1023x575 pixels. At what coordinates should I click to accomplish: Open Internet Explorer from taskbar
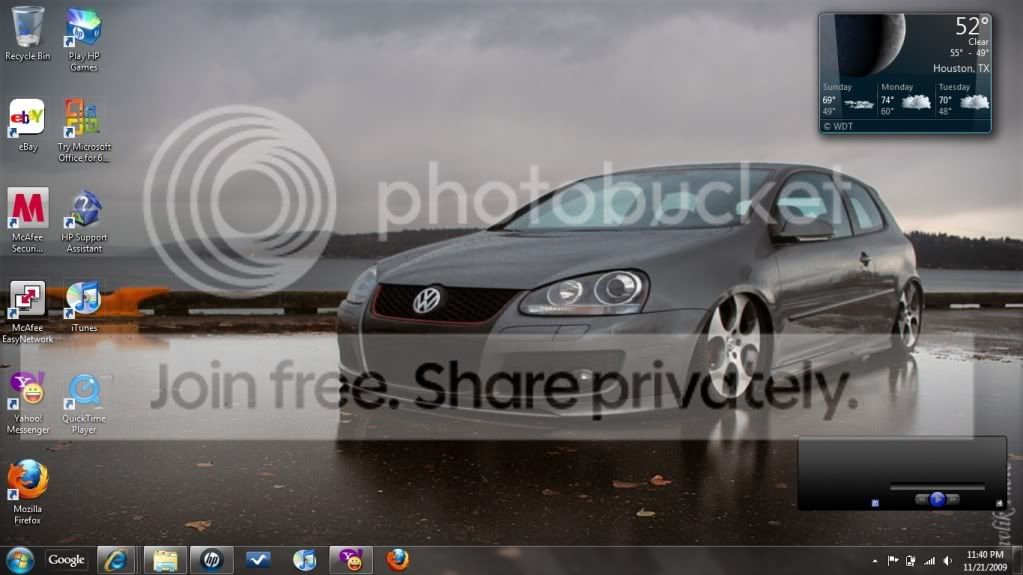(116, 560)
